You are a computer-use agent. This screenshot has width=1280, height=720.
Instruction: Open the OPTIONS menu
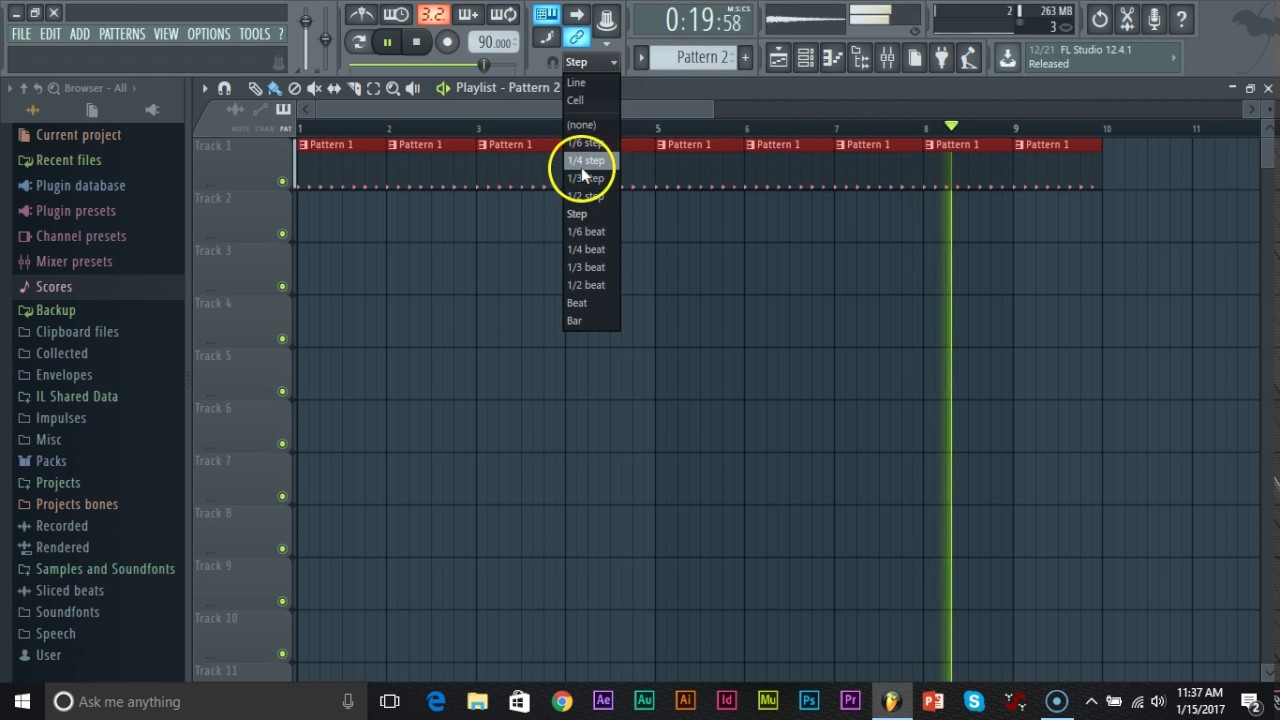tap(209, 34)
